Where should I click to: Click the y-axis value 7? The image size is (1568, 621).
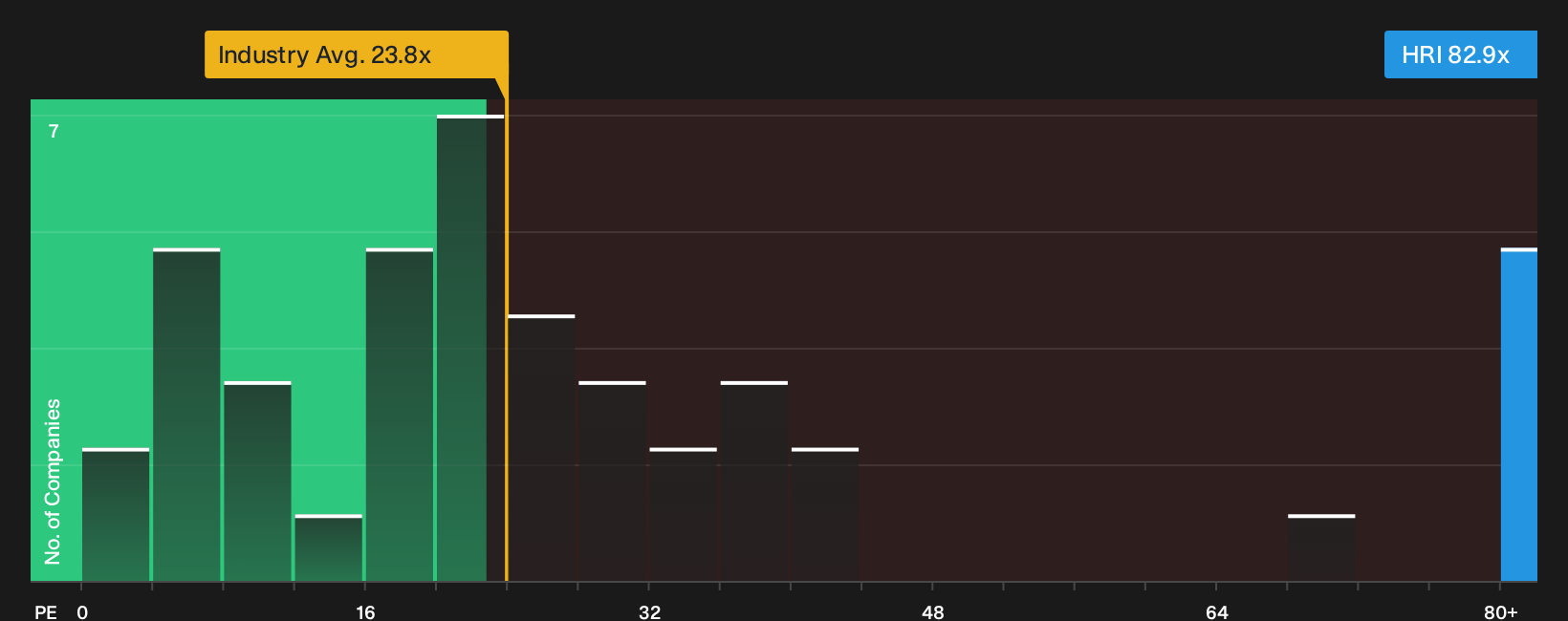[x=54, y=131]
